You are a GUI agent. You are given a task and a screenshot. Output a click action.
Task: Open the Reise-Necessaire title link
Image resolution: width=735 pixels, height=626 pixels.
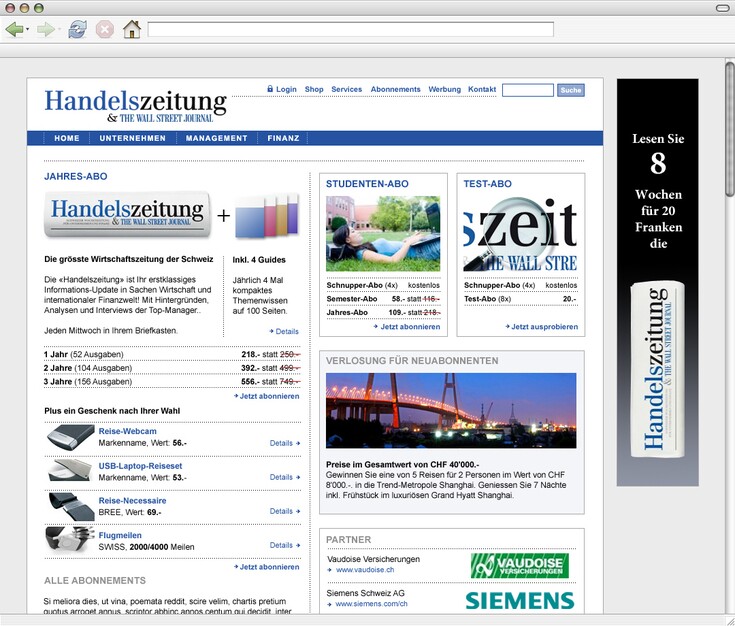132,500
